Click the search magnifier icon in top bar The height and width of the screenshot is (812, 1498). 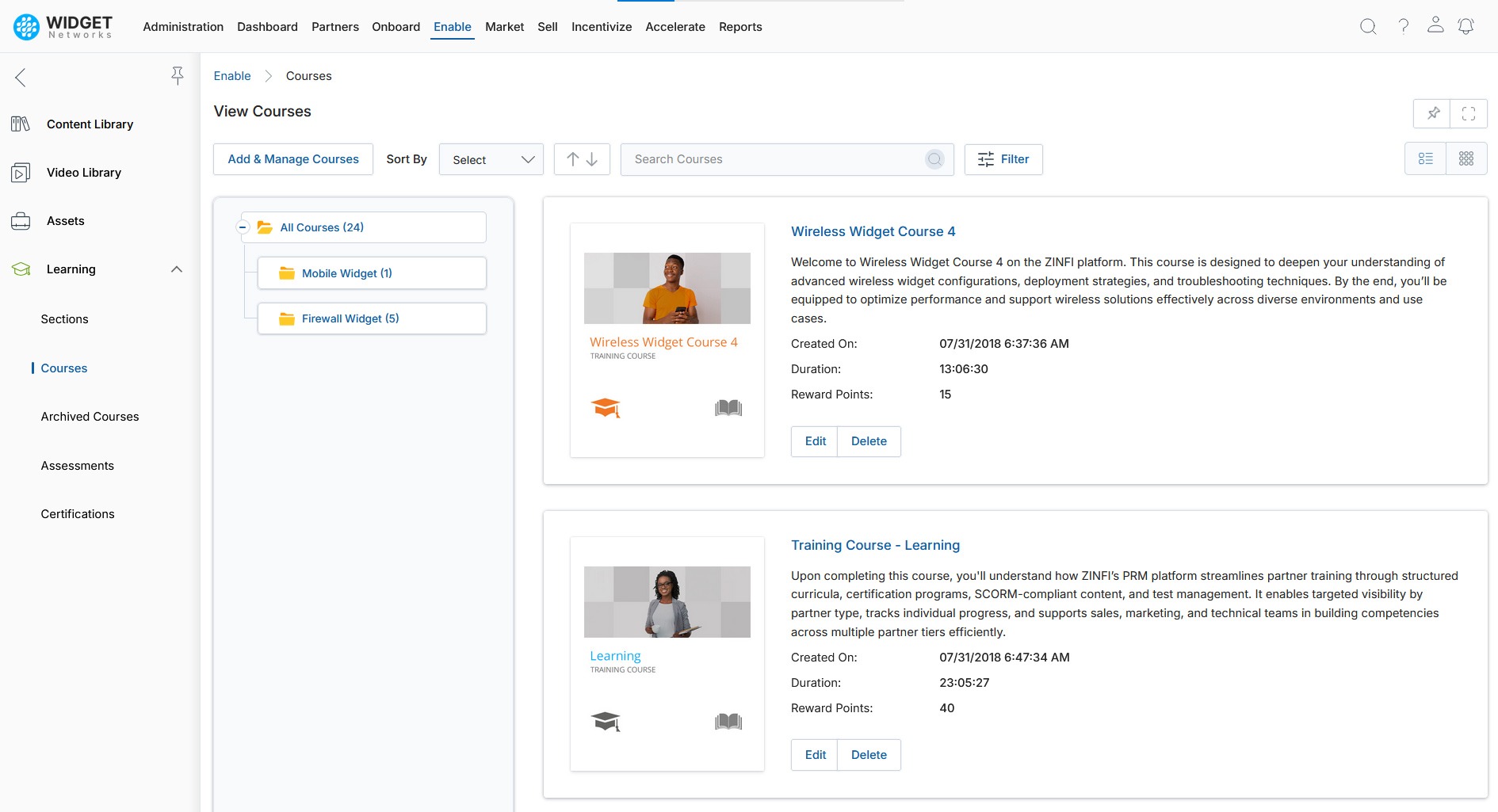click(1368, 27)
